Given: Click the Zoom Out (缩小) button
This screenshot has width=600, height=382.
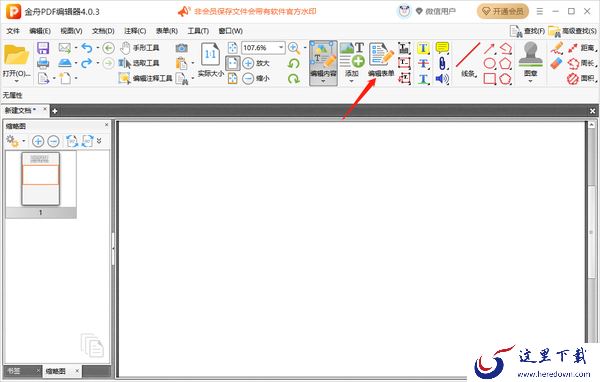Looking at the screenshot, I should [256, 78].
